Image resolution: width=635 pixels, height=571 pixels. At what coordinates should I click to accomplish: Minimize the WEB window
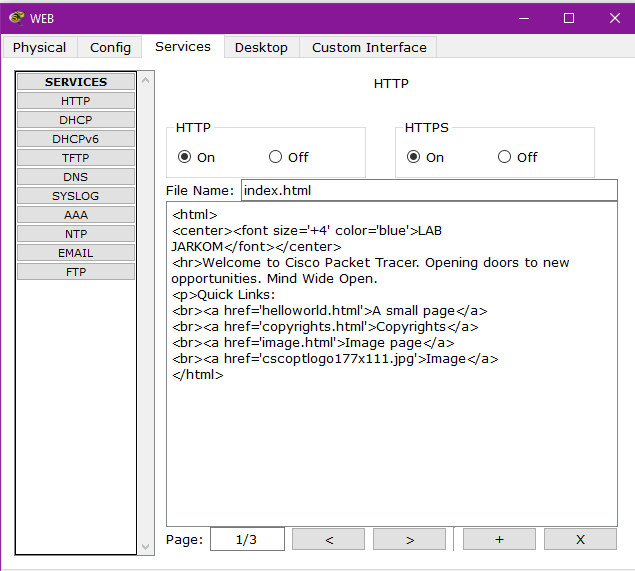click(524, 18)
